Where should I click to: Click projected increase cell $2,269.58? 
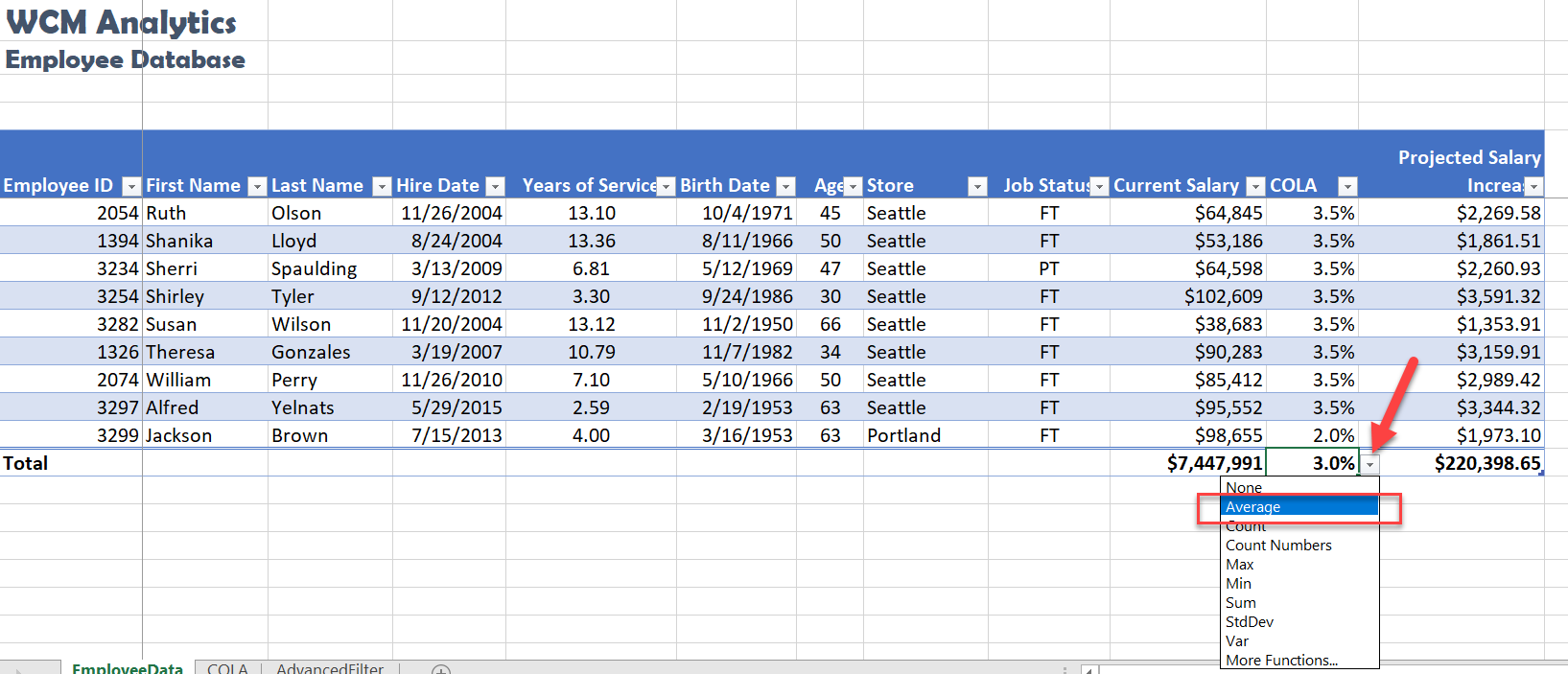click(1451, 213)
